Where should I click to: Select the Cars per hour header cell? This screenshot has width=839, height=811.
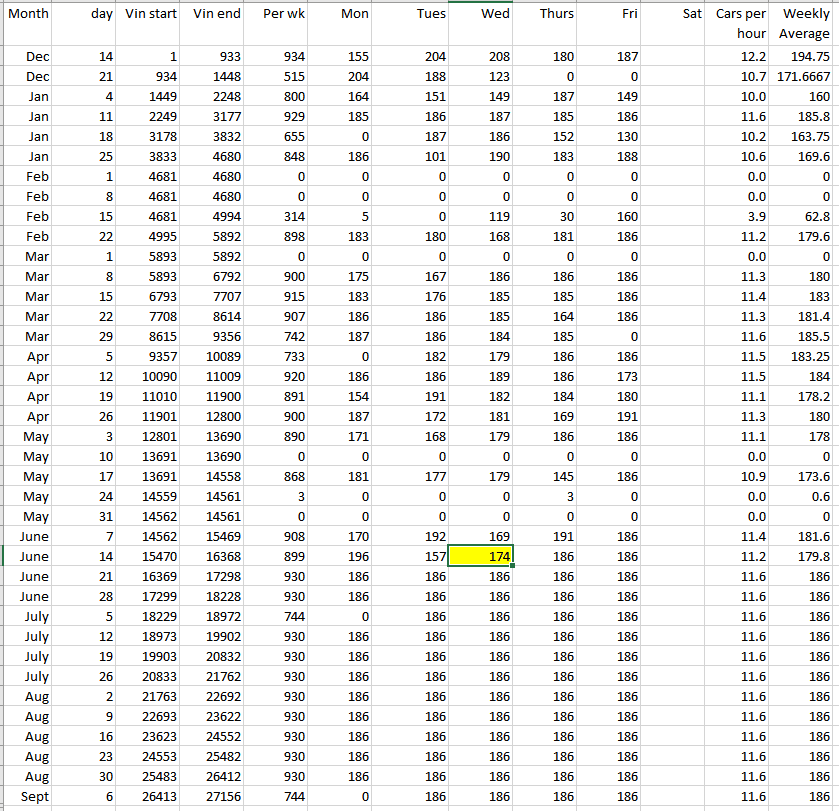pos(740,24)
